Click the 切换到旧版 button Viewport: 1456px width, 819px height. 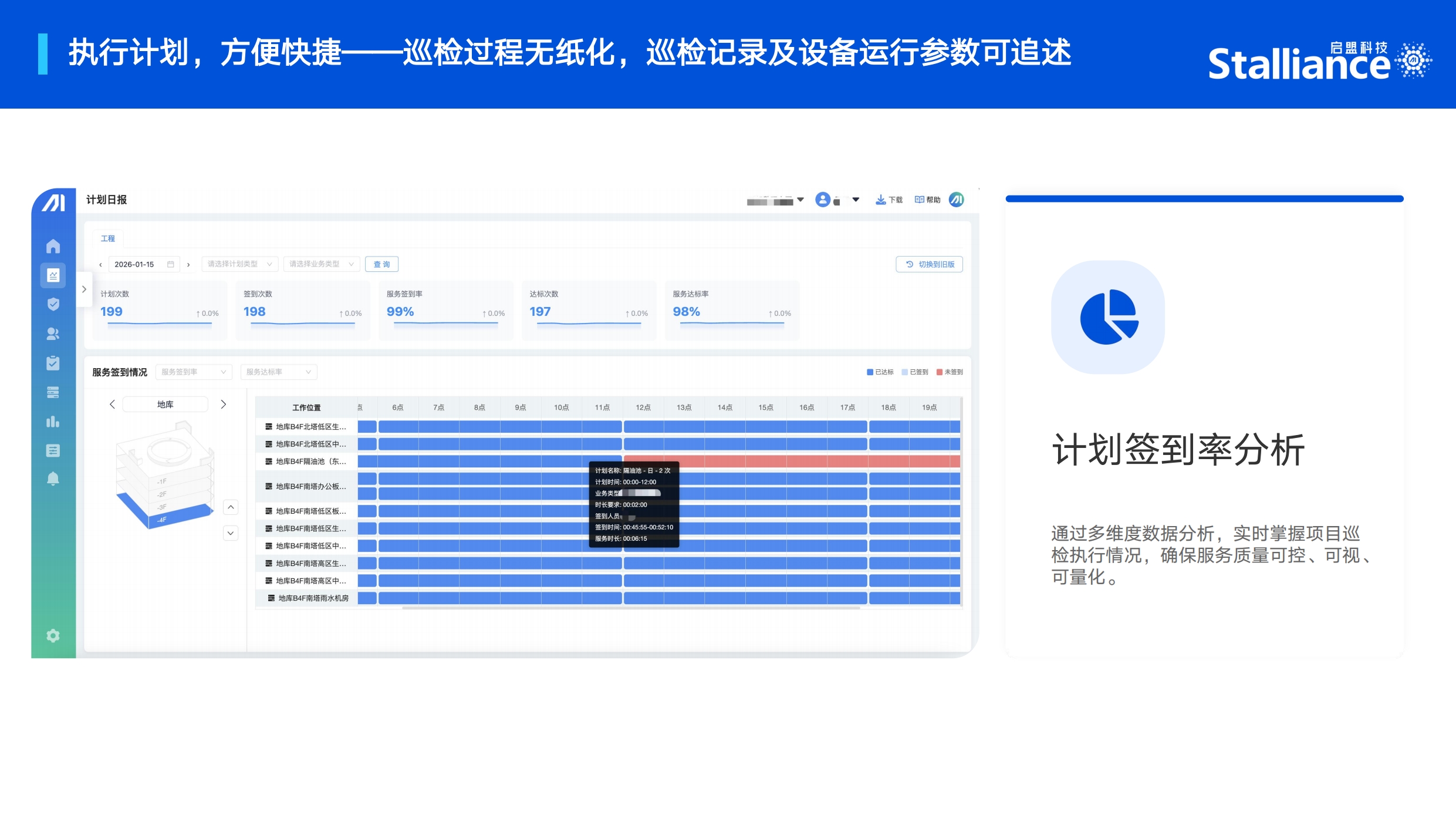tap(930, 264)
